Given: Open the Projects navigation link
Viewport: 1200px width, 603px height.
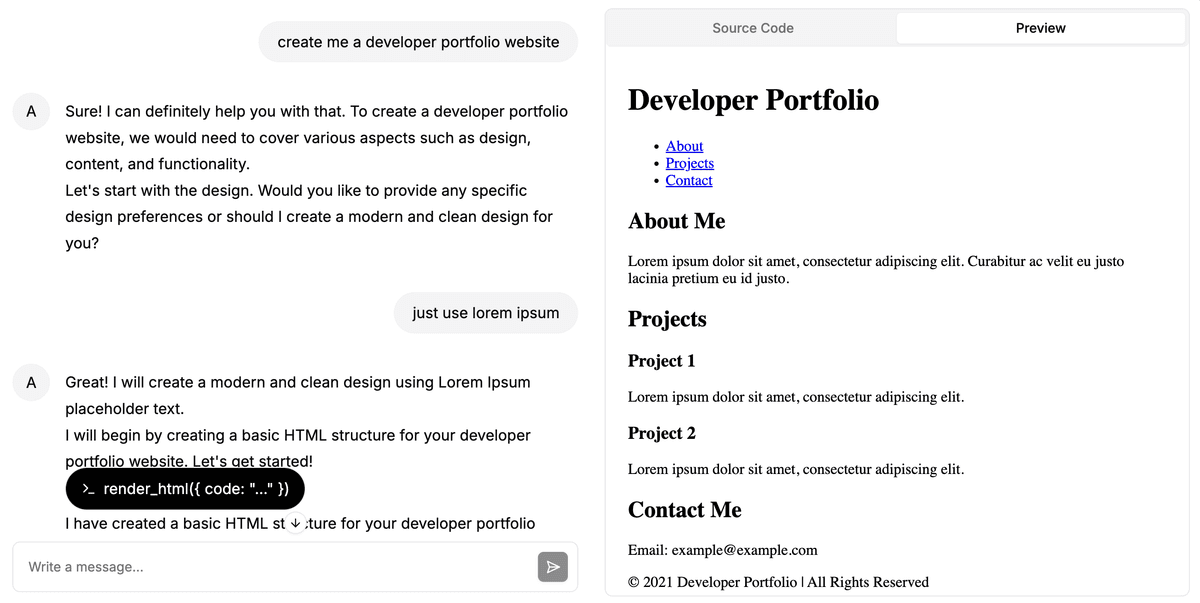Looking at the screenshot, I should coord(689,163).
